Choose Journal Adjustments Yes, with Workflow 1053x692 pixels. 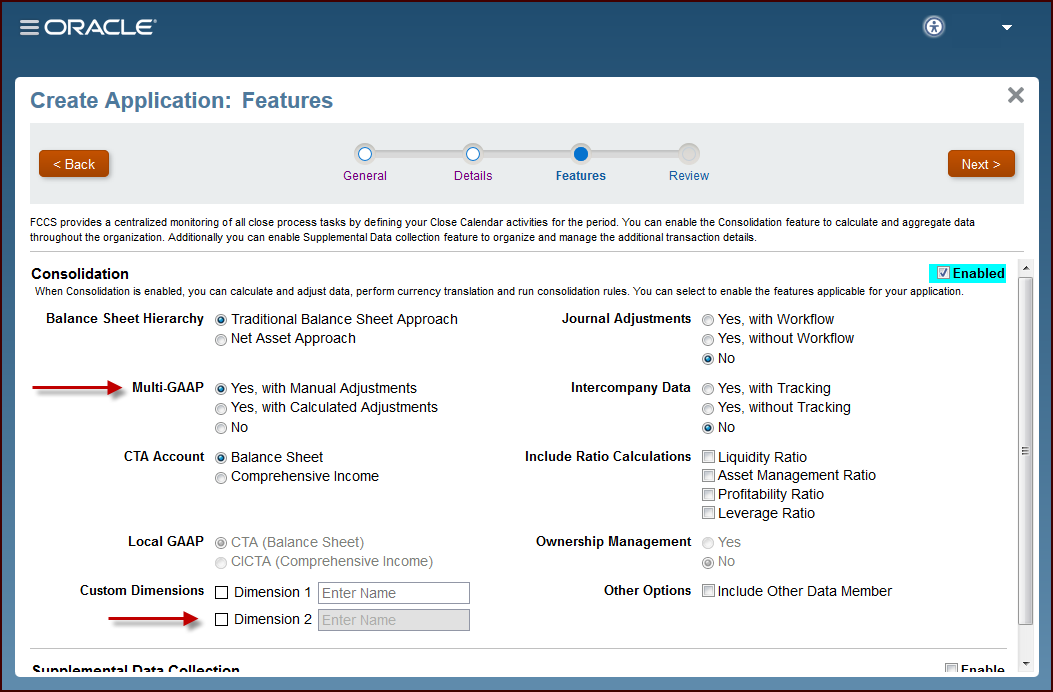(x=708, y=320)
